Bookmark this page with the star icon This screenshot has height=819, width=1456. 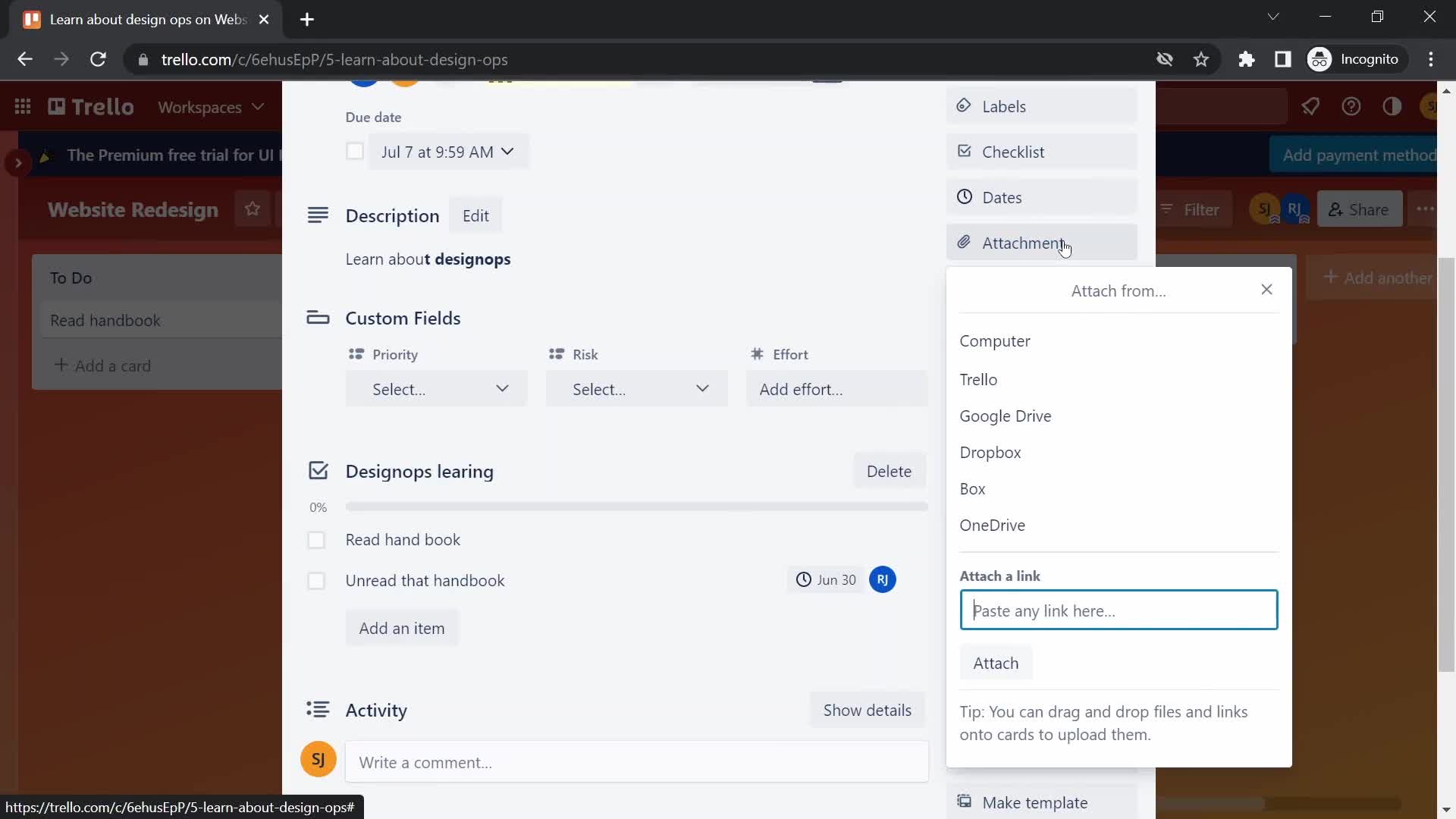[x=1200, y=59]
